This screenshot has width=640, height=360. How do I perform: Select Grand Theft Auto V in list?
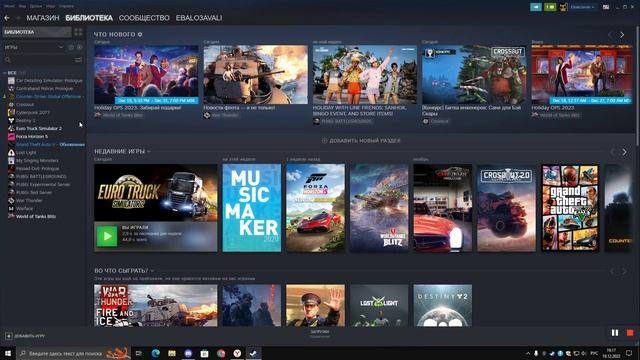(x=46, y=144)
